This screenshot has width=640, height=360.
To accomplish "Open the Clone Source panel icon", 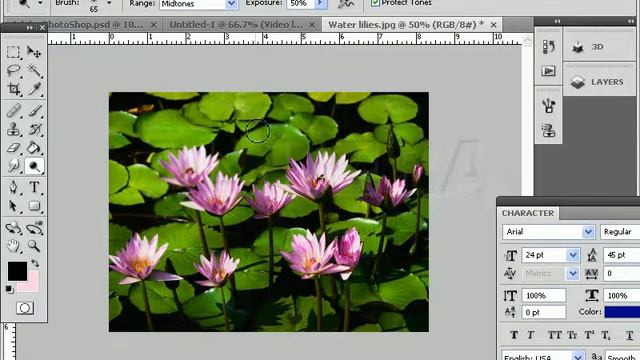I will point(549,130).
